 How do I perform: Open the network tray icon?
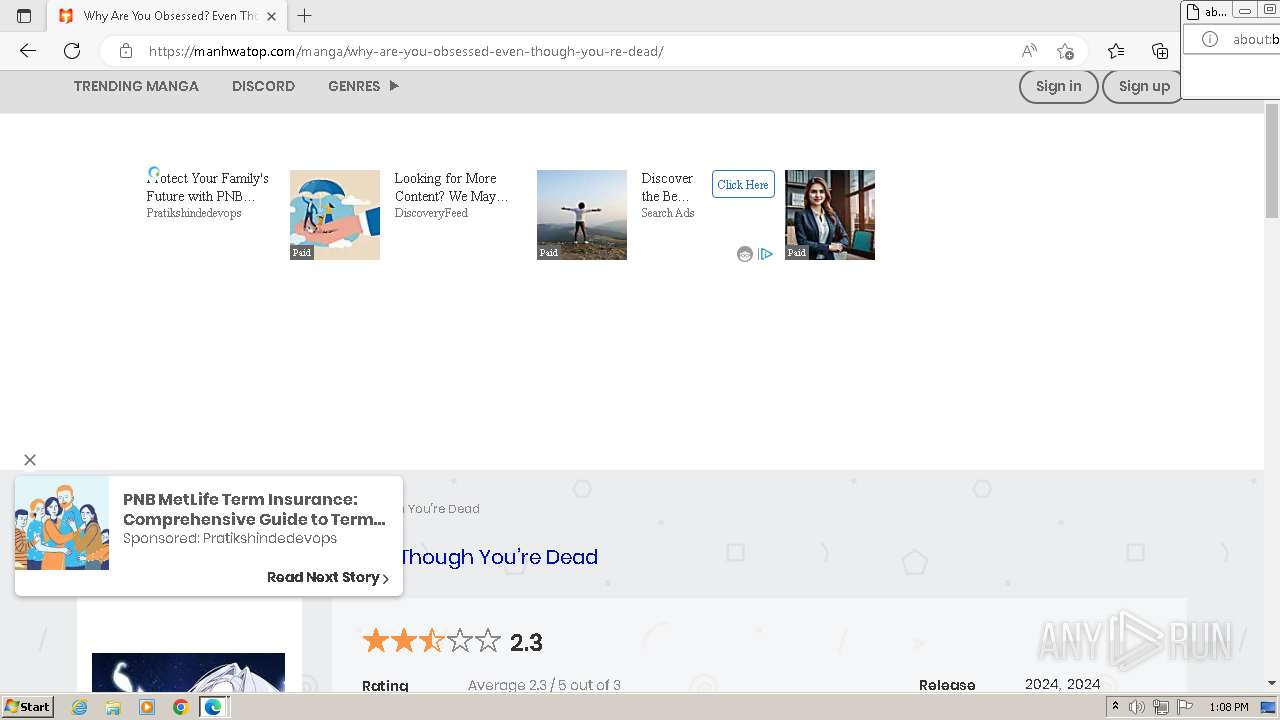pyautogui.click(x=1161, y=707)
